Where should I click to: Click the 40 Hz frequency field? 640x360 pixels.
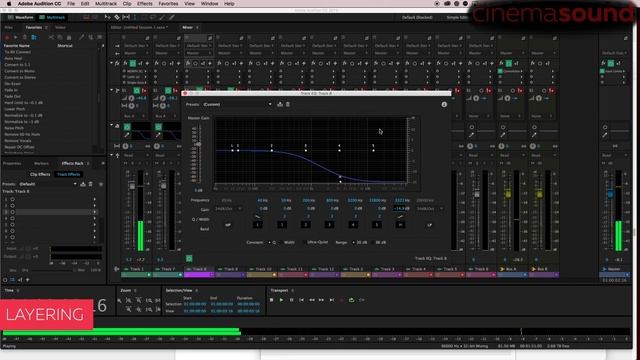pos(263,200)
